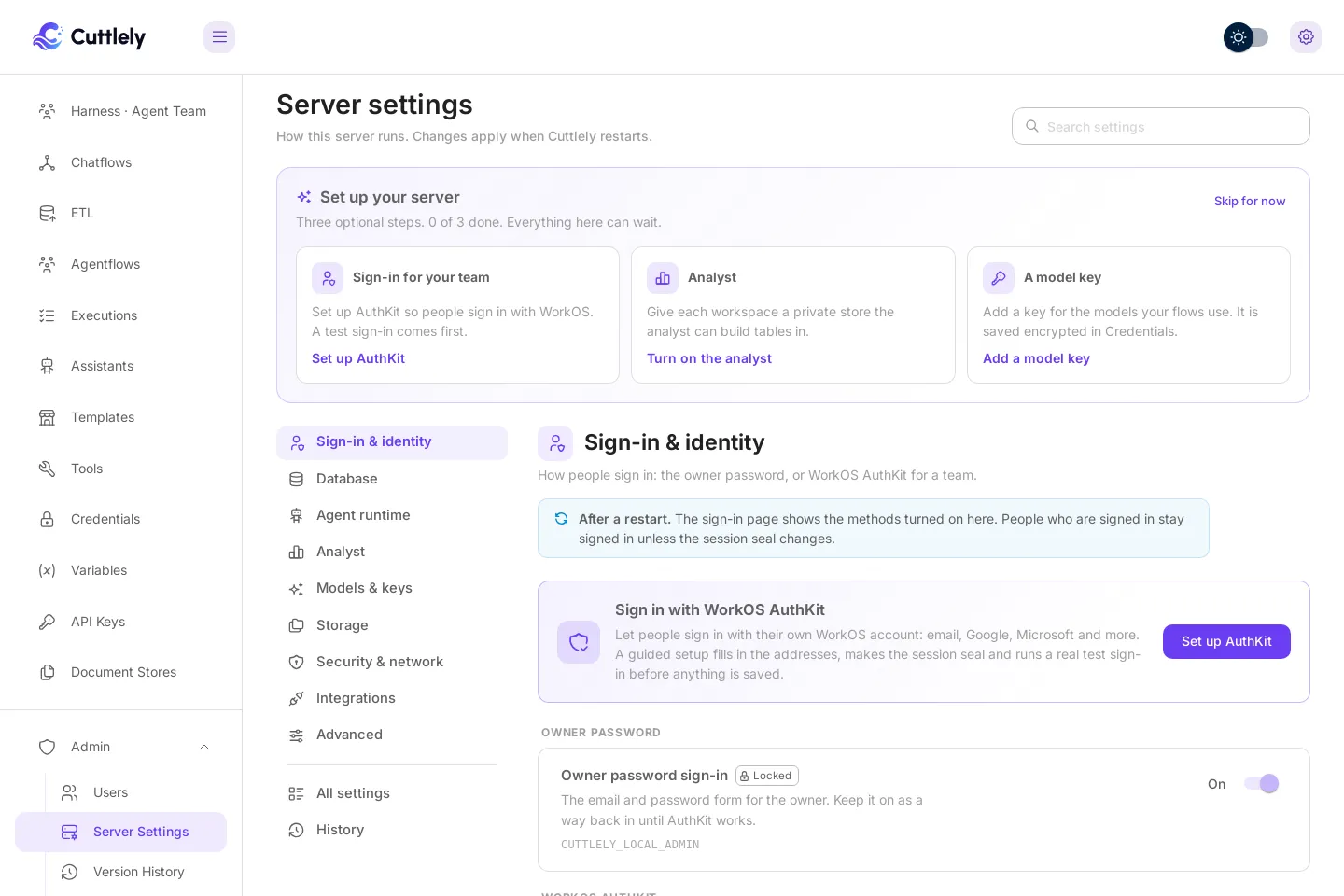Click the Document Stores icon in sidebar

click(47, 672)
